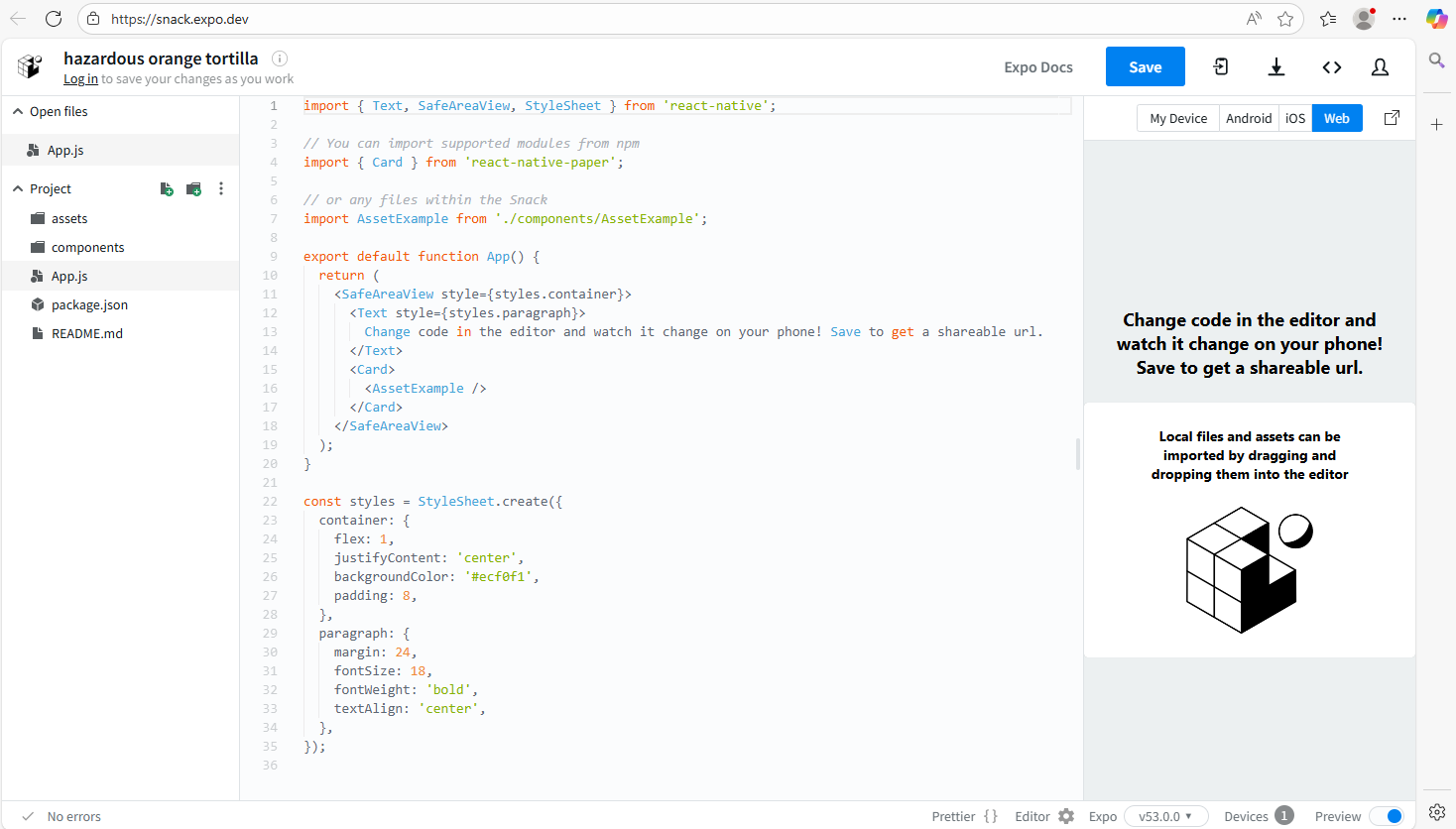
Task: Click the import from git icon
Action: (x=1221, y=66)
